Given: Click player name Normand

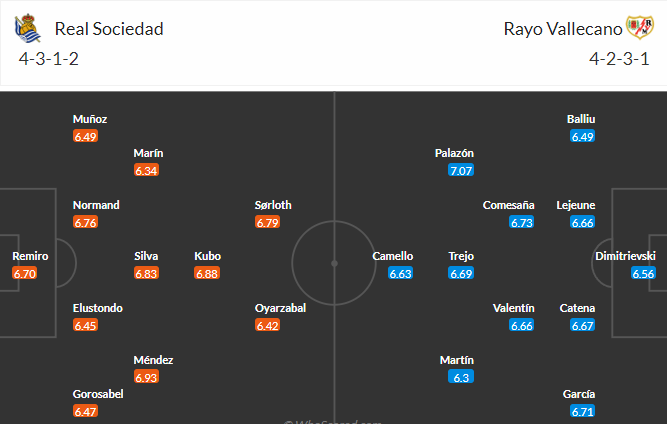Looking at the screenshot, I should pos(96,205).
